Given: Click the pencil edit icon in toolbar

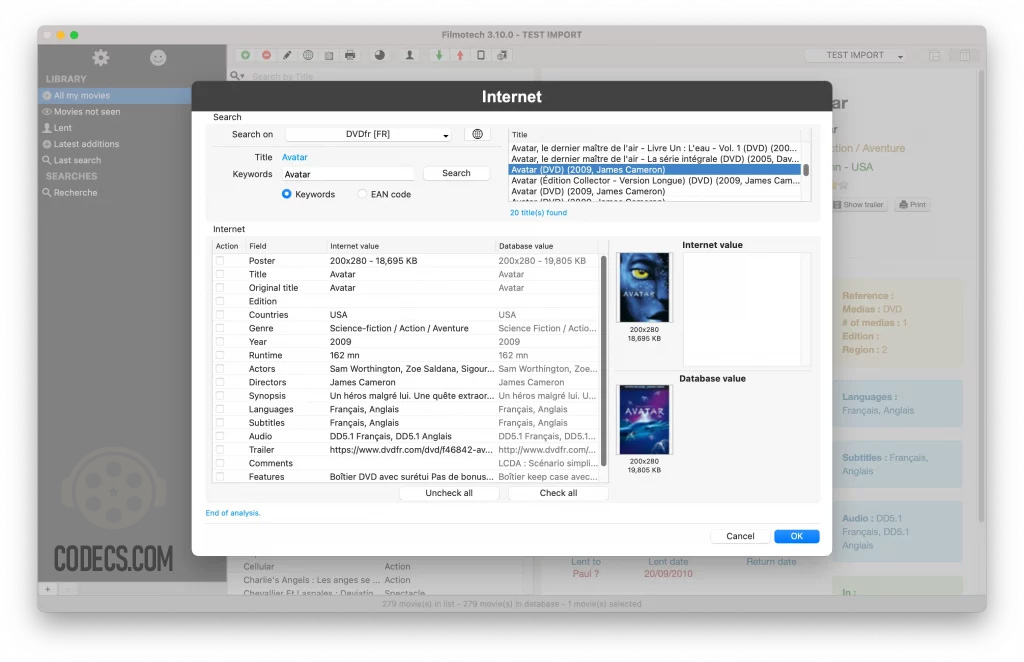Looking at the screenshot, I should (287, 55).
